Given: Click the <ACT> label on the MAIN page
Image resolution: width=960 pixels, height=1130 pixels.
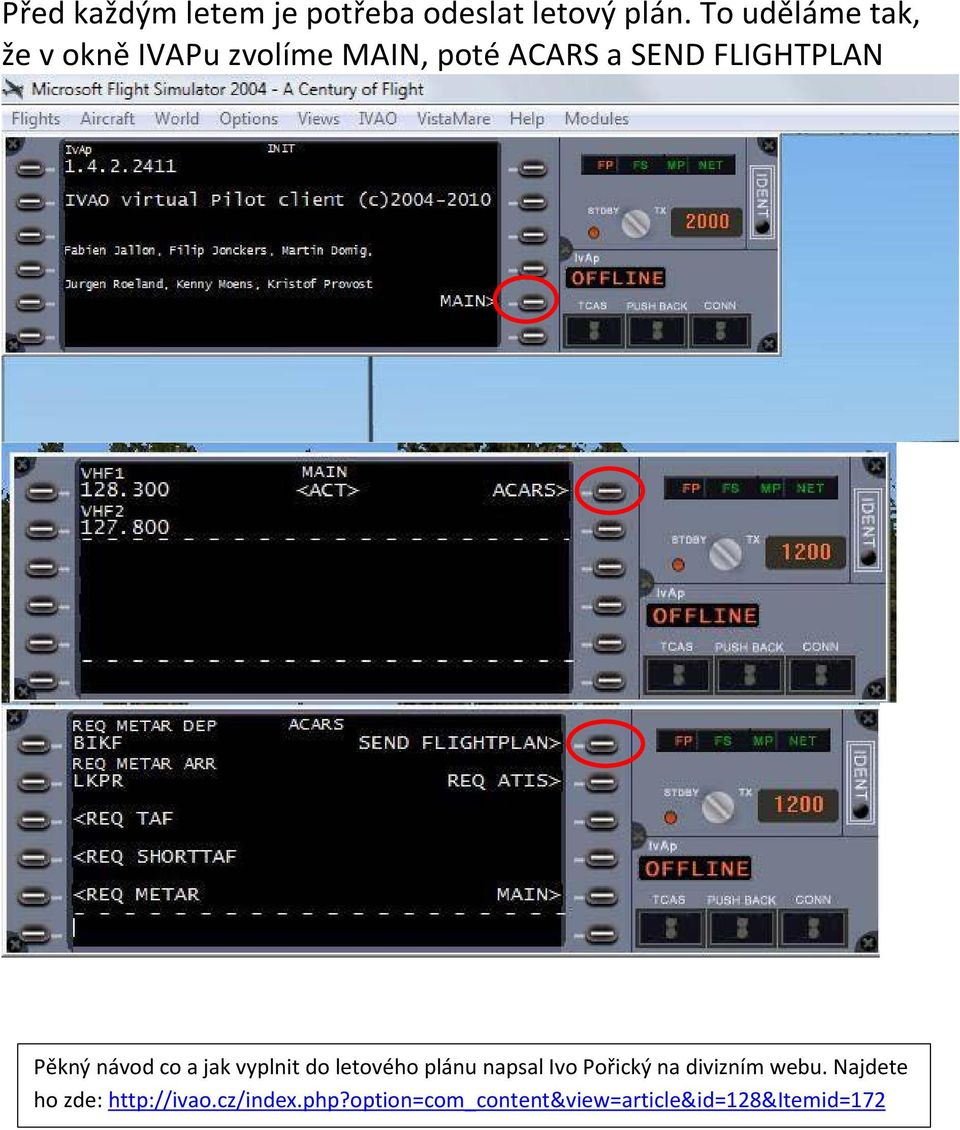Looking at the screenshot, I should click(x=327, y=491).
